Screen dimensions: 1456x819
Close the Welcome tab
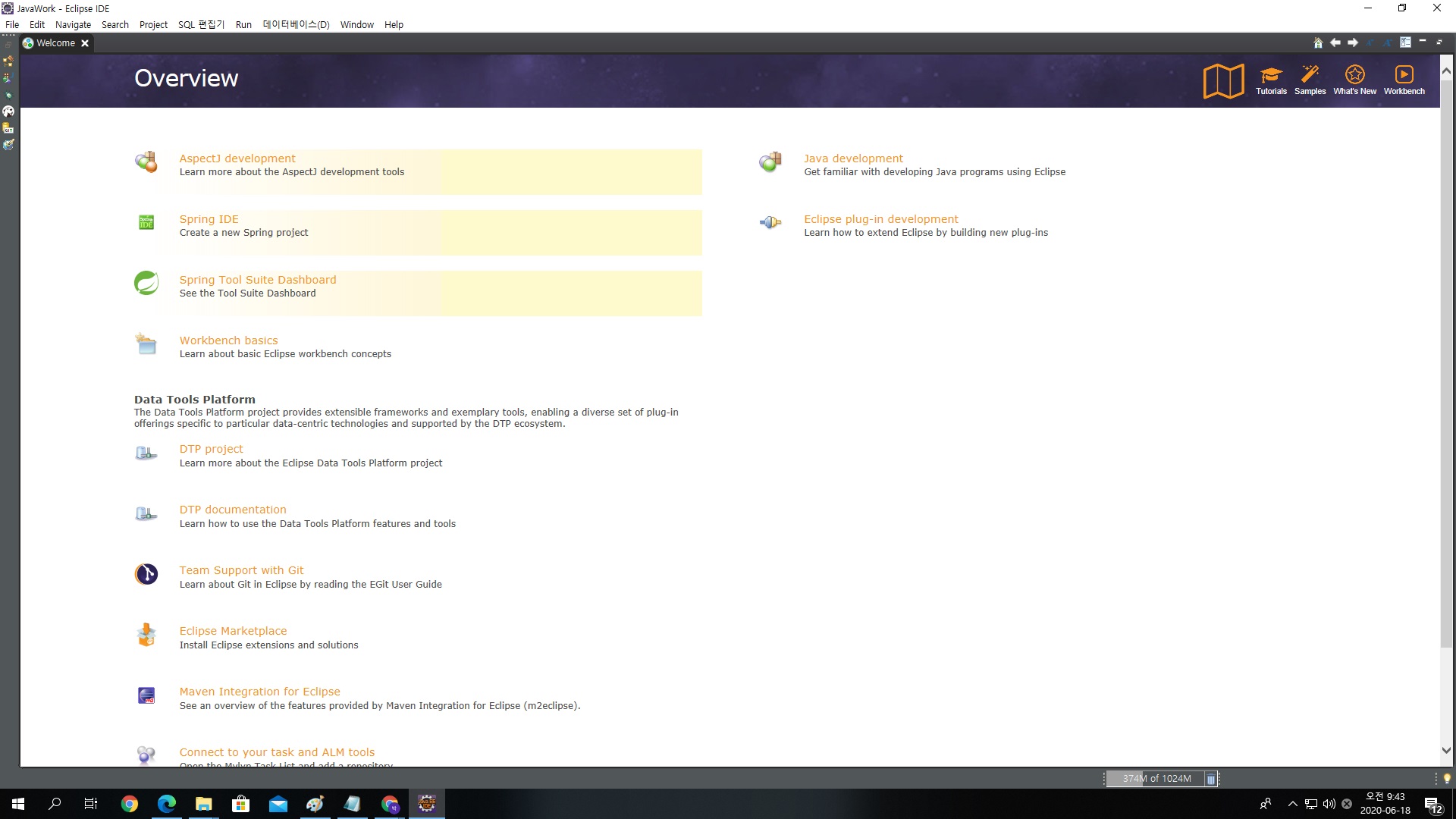85,43
